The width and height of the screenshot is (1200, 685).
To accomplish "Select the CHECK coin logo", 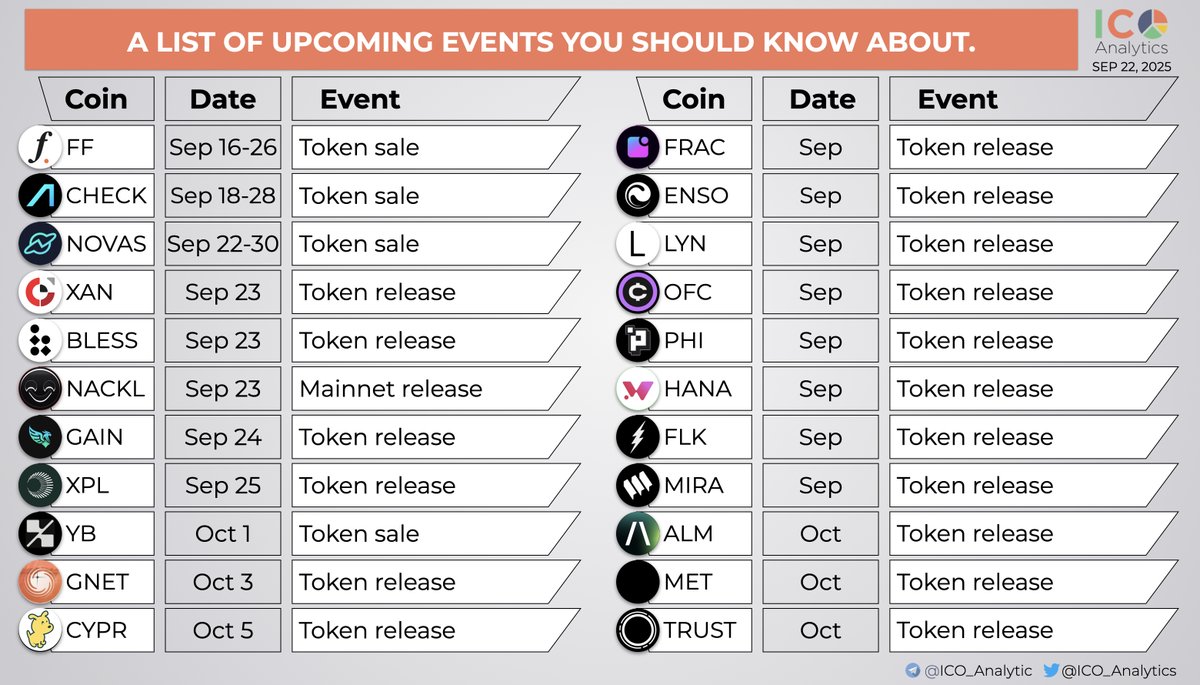I will click(x=41, y=195).
